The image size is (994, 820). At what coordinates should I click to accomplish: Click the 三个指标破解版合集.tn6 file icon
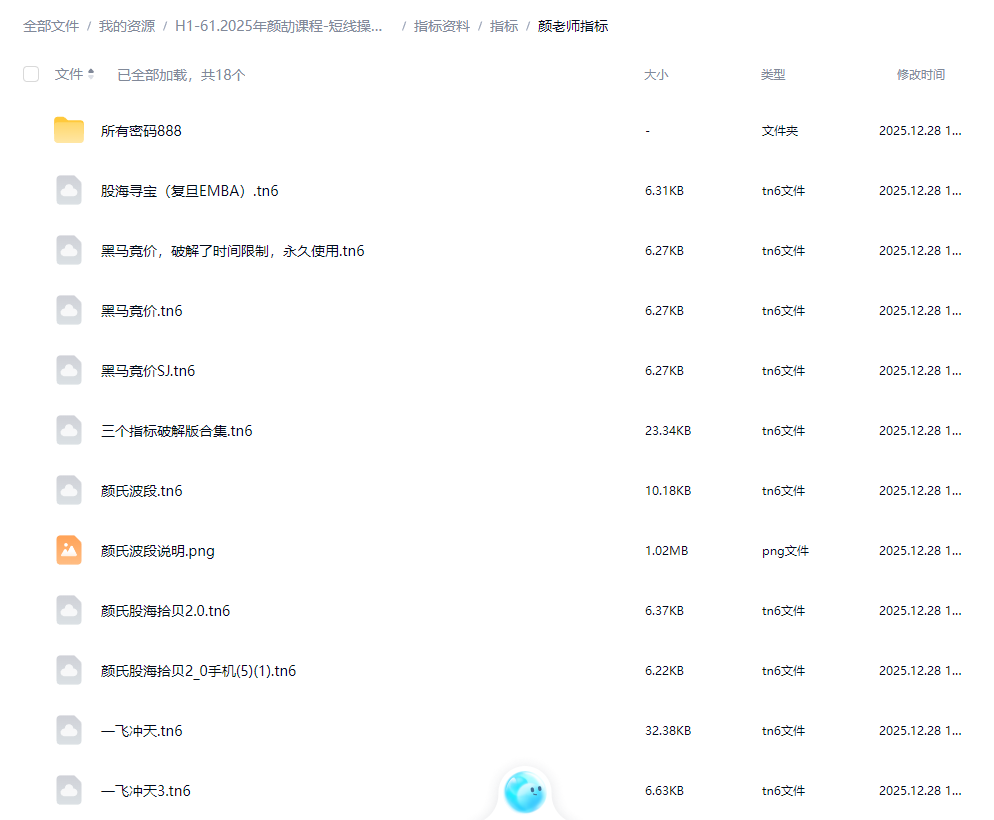click(68, 430)
